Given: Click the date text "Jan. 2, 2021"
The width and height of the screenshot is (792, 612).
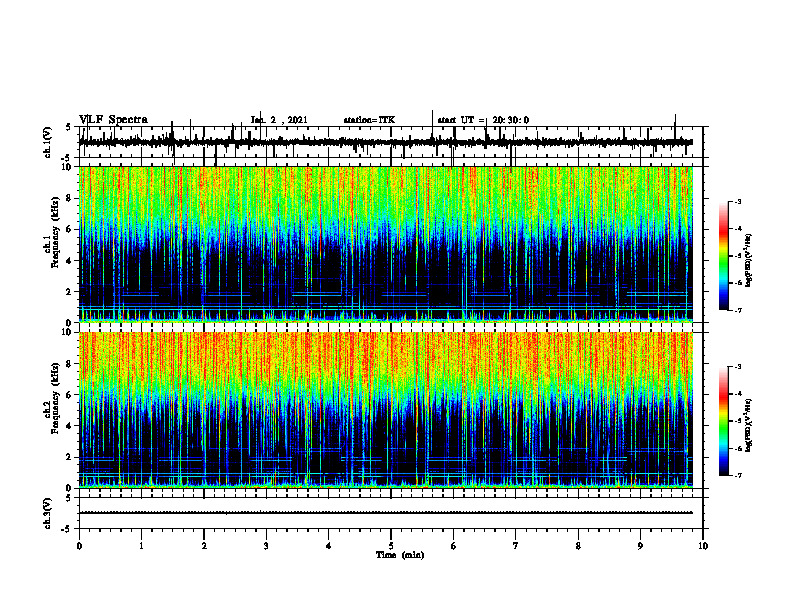Looking at the screenshot, I should [x=279, y=120].
